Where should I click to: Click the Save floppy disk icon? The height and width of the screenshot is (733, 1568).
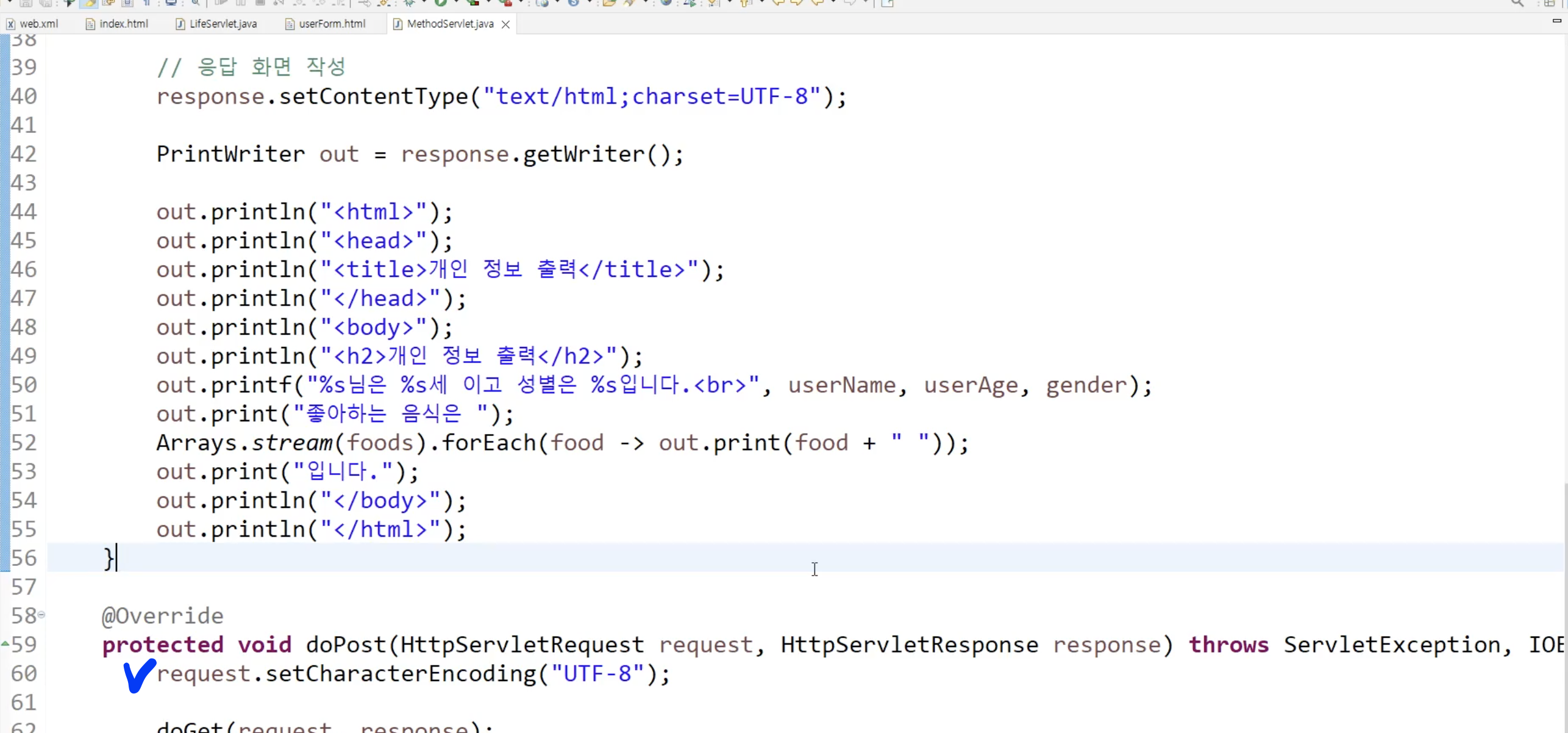(26, 3)
